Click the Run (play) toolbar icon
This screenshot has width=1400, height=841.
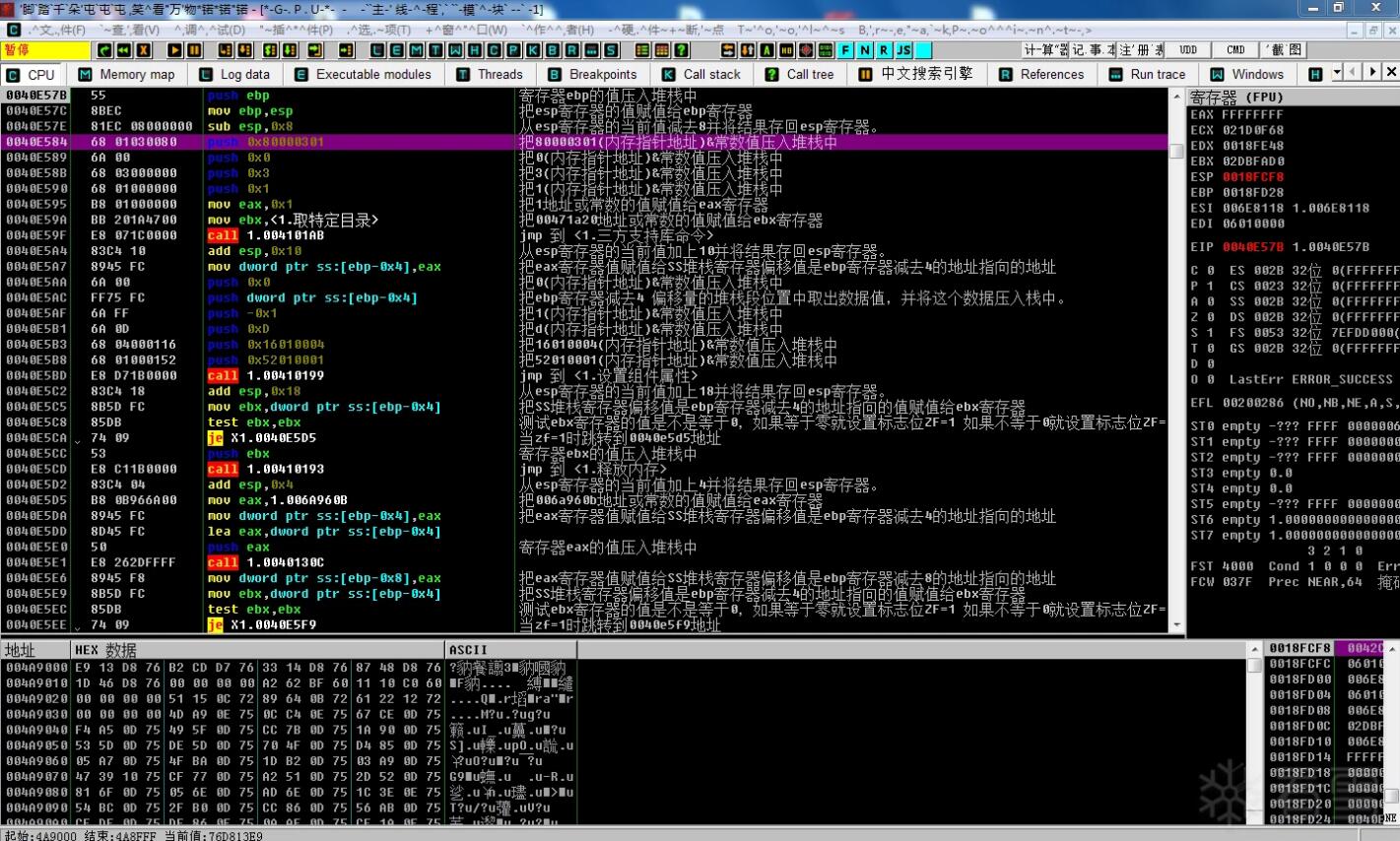tap(174, 50)
